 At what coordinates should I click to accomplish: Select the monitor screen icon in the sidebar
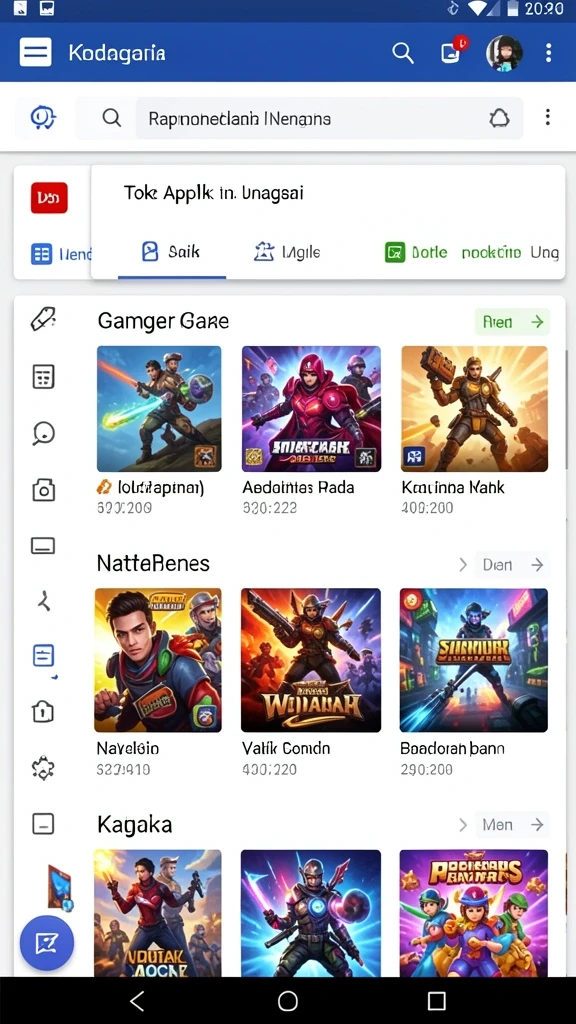tap(43, 545)
